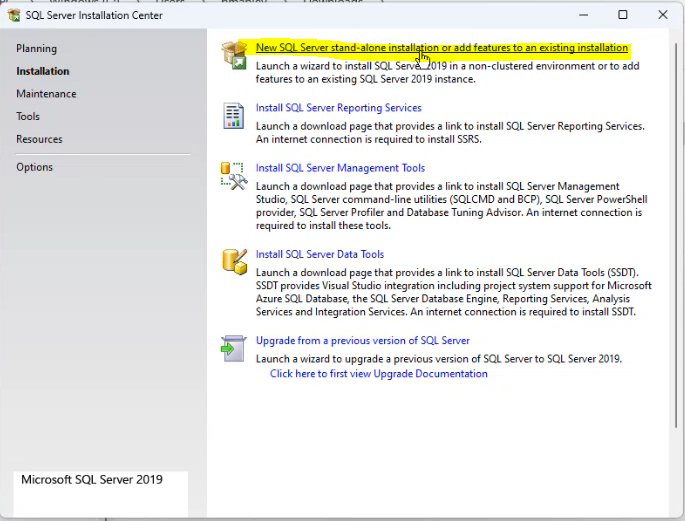685x521 pixels.
Task: Click the description mentioning SSRS internet connection
Action: click(x=450, y=133)
